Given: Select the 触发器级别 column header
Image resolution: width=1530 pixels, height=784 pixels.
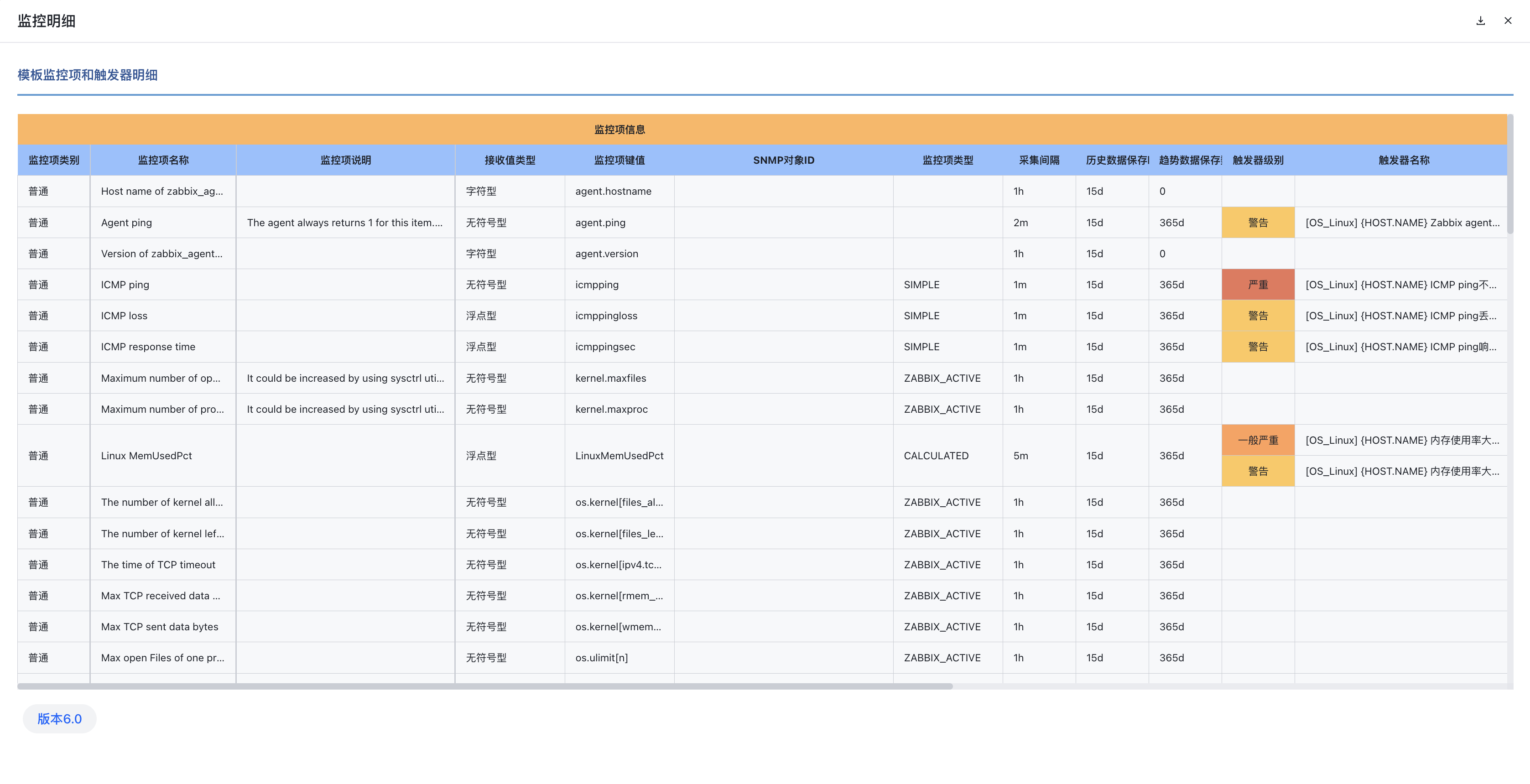Looking at the screenshot, I should coord(1257,160).
